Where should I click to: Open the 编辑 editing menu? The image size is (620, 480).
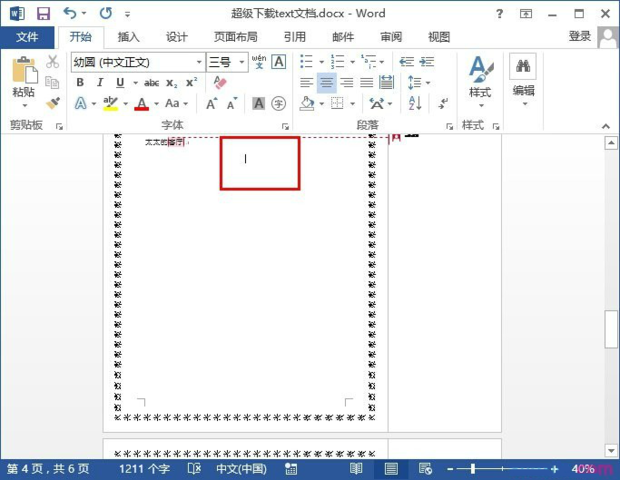523,80
